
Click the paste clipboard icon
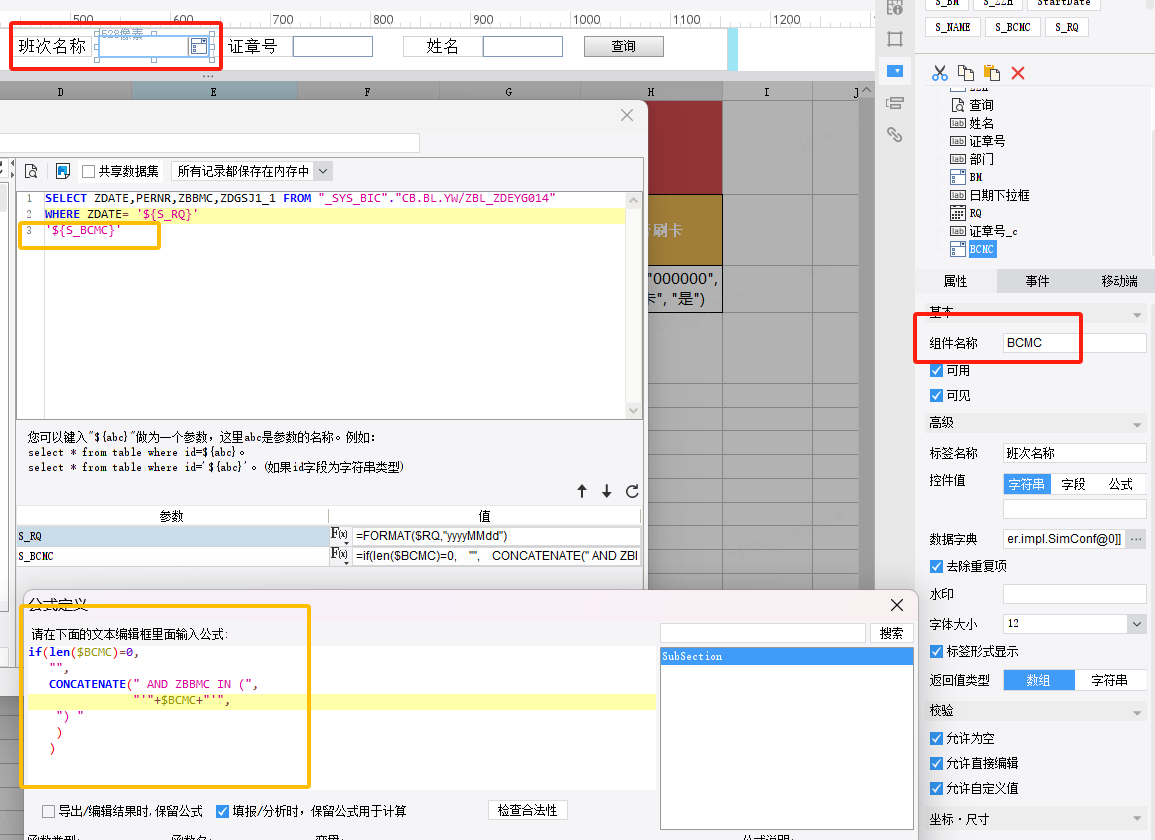click(991, 72)
